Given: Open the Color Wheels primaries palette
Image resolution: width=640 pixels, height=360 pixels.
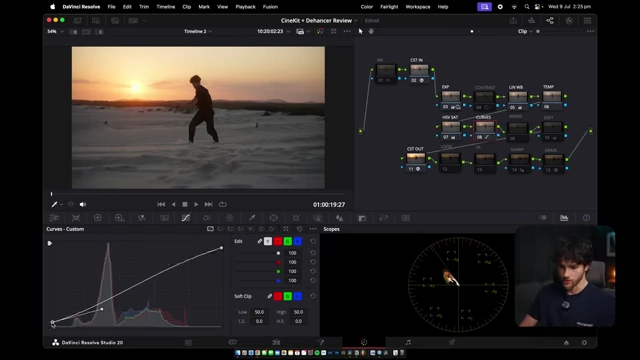Looking at the screenshot, I should click(x=98, y=218).
